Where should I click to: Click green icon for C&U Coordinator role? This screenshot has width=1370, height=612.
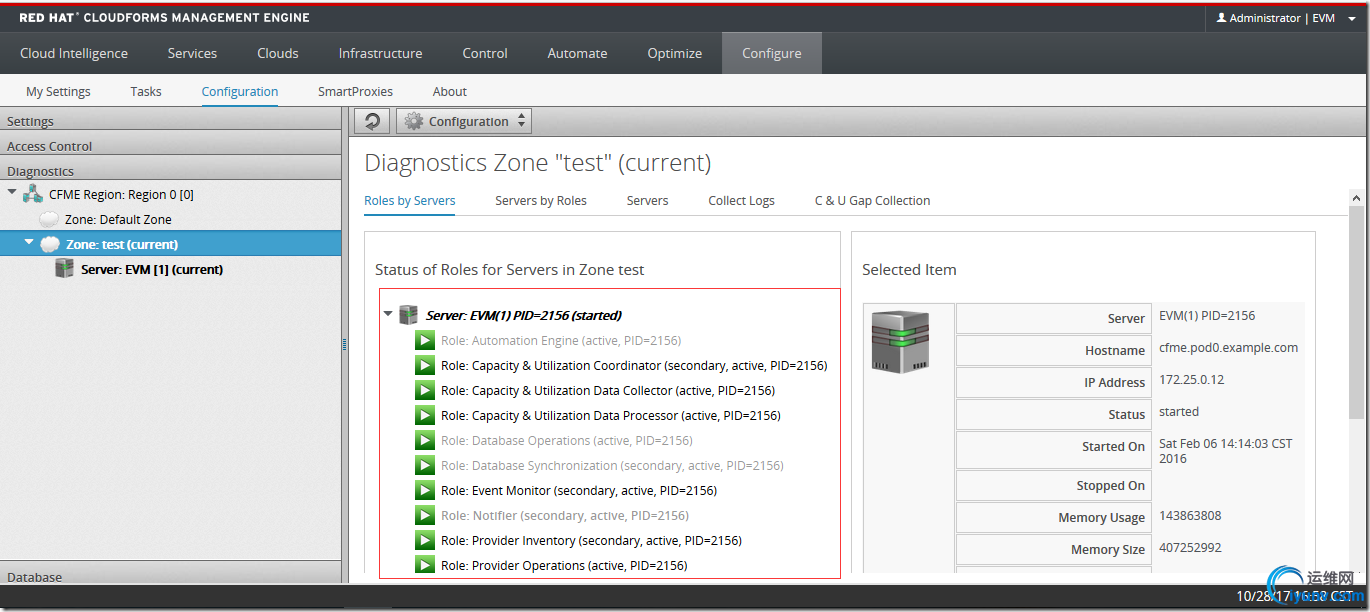425,365
